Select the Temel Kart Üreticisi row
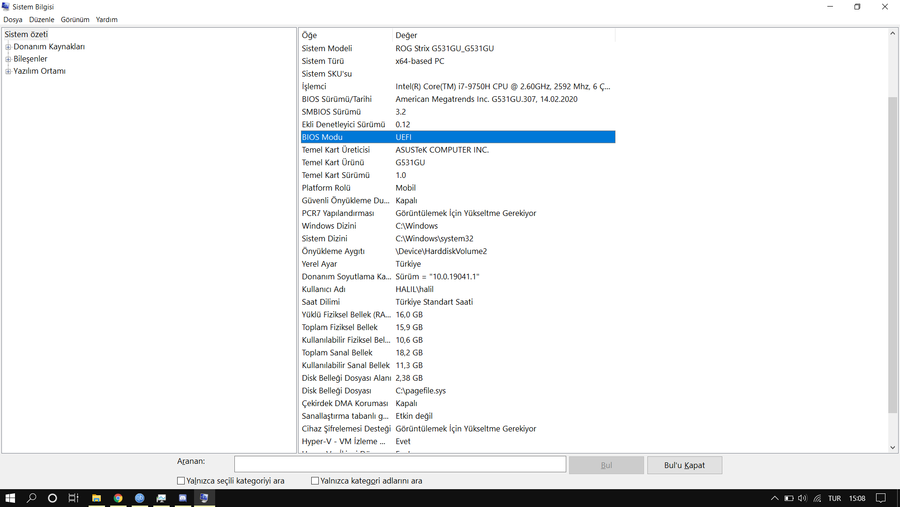900x507 pixels. tap(457, 149)
